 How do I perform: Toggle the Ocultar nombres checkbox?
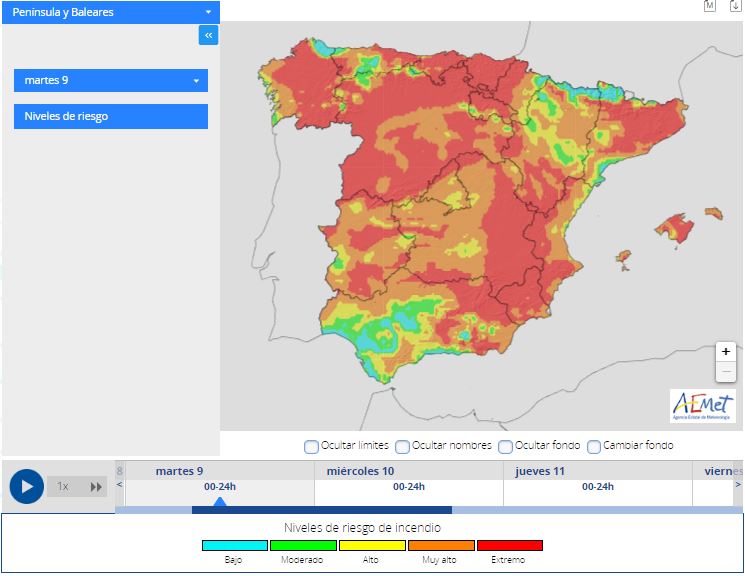click(402, 446)
